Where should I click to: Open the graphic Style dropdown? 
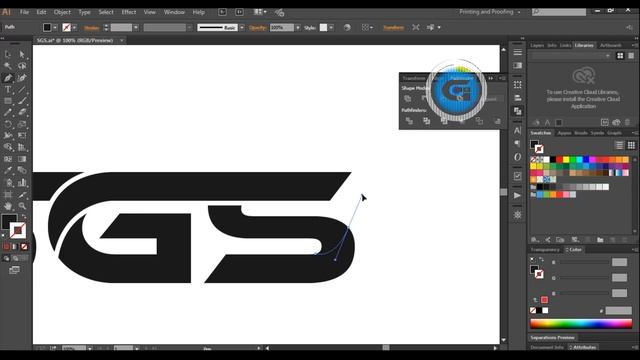[331, 27]
